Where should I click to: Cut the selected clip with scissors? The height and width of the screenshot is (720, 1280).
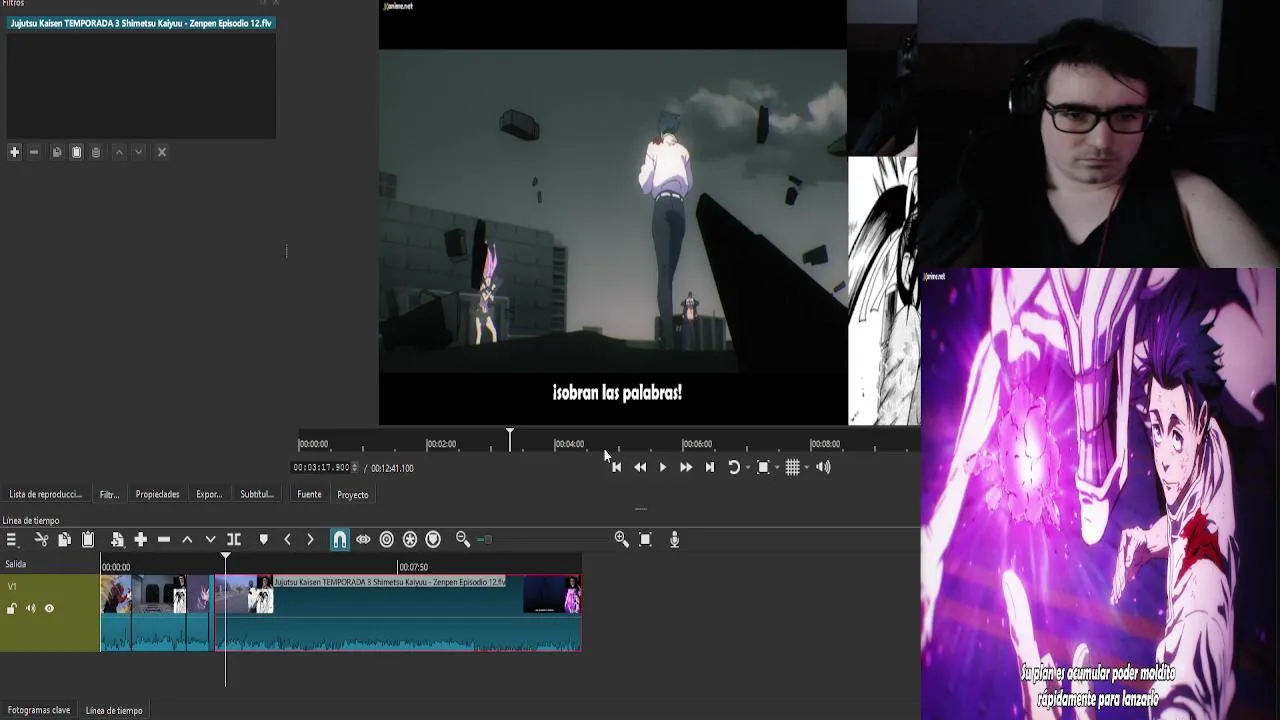(x=41, y=539)
